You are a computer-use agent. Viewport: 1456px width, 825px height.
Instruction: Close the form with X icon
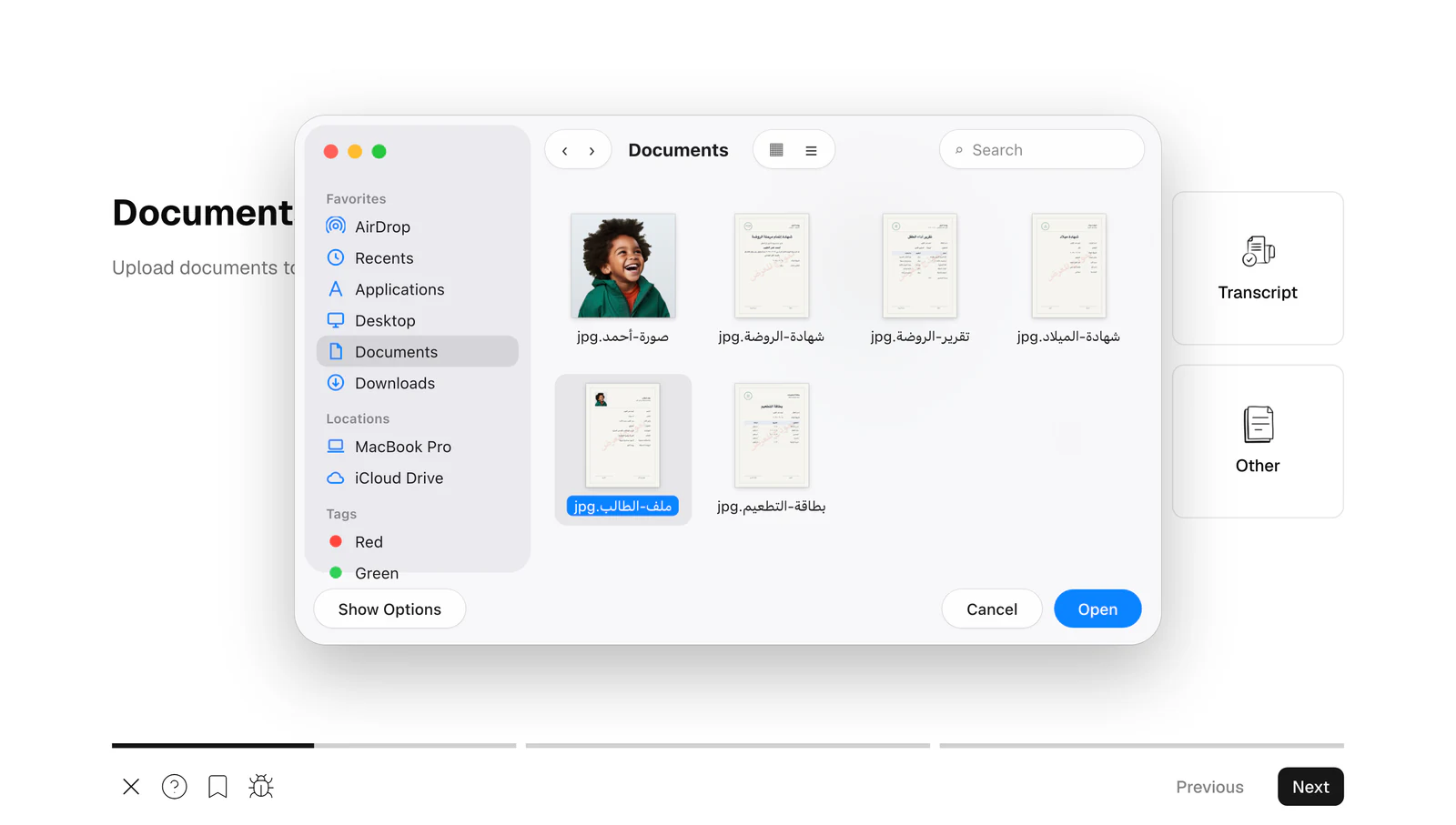pyautogui.click(x=131, y=787)
